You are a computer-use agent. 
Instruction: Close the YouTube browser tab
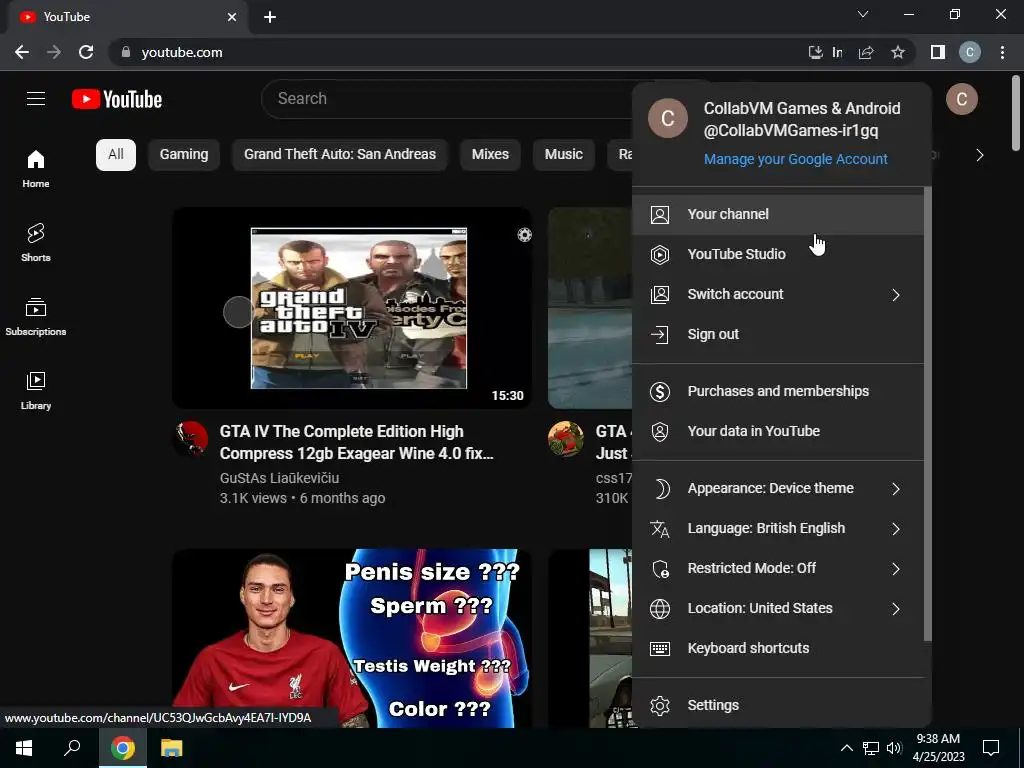pos(232,17)
